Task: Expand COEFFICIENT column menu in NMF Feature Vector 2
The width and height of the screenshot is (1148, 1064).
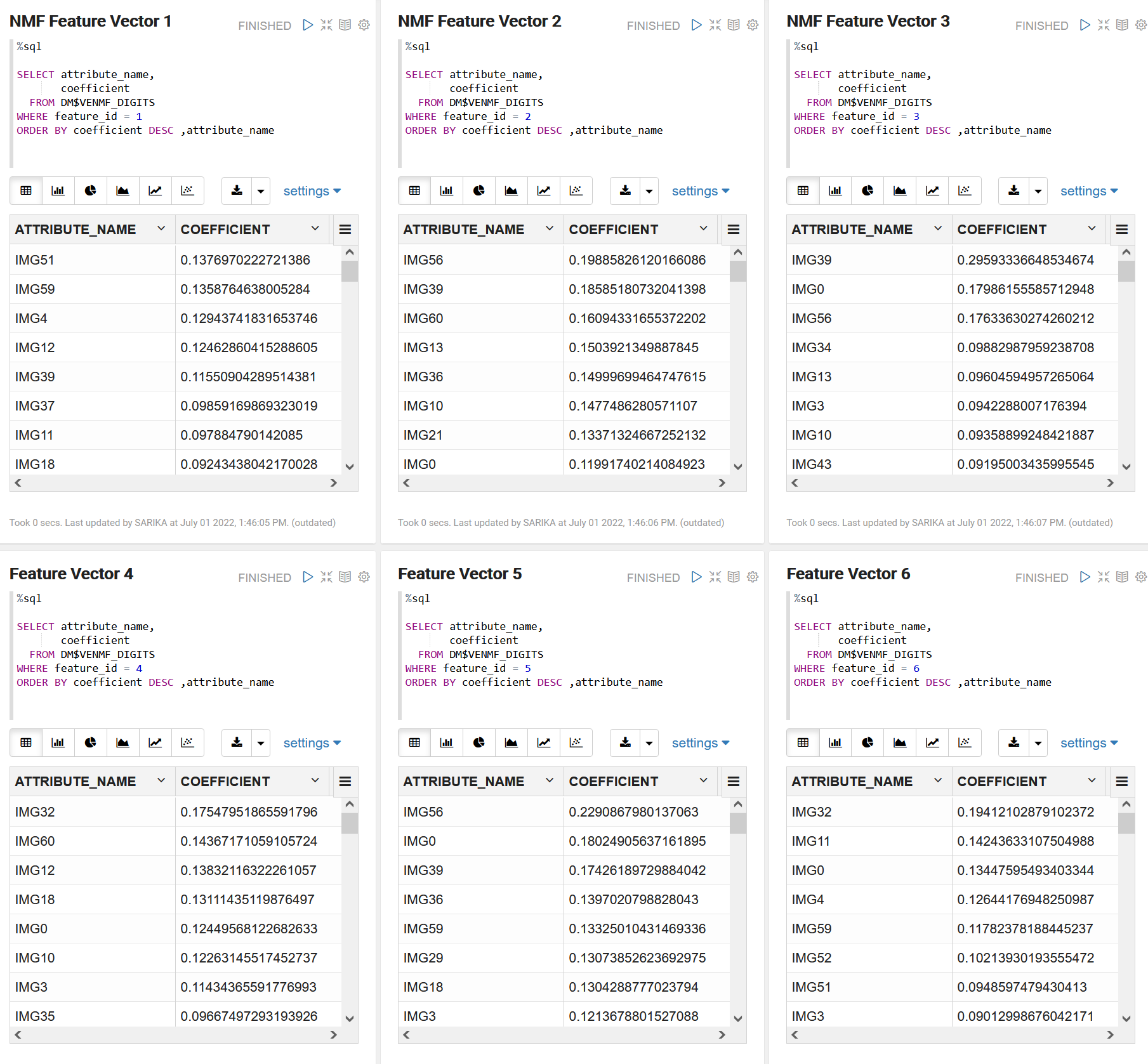Action: pyautogui.click(x=704, y=228)
